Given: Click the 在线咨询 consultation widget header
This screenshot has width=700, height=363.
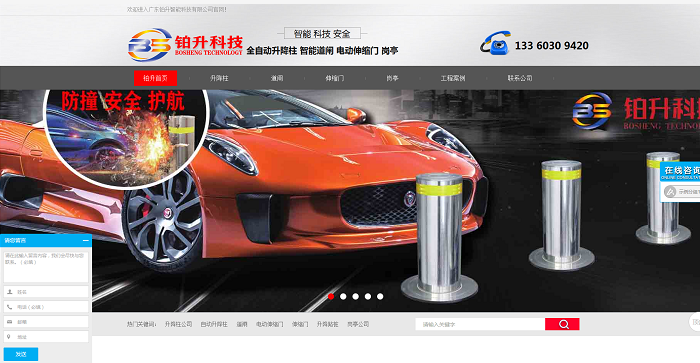Looking at the screenshot, I should [680, 172].
